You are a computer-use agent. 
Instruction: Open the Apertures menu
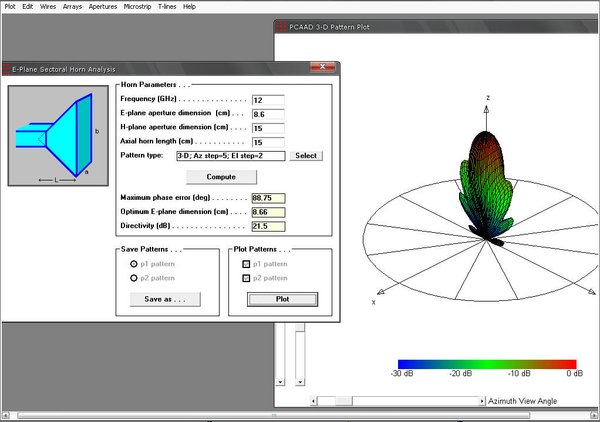[103, 7]
